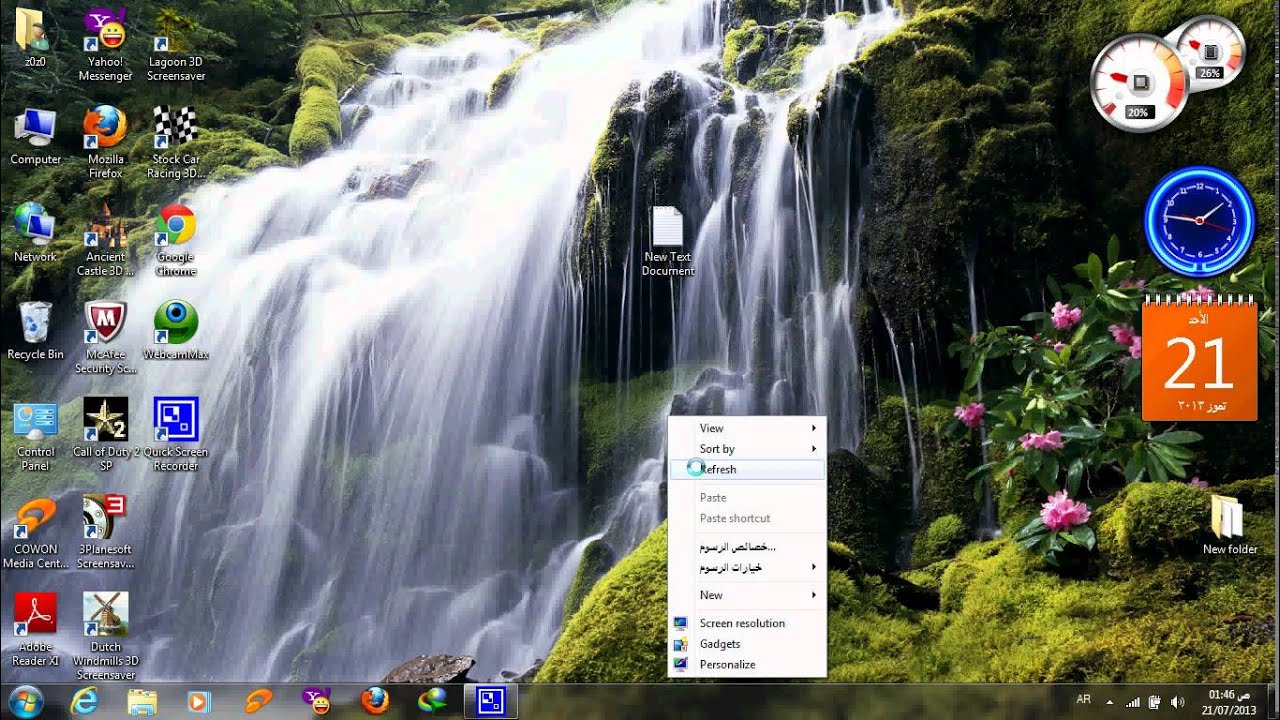
Task: Click the greyed-out Paste shortcut entry
Action: [x=746, y=518]
